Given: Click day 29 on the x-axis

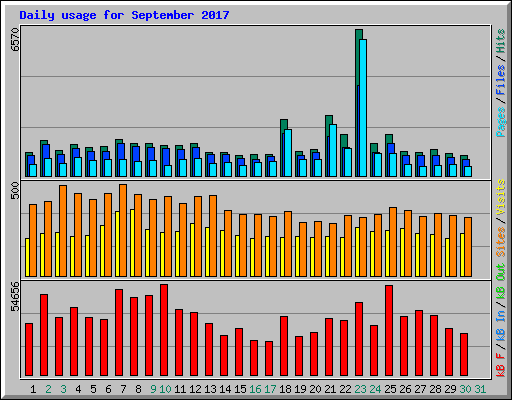Looking at the screenshot, I should pos(450,389).
